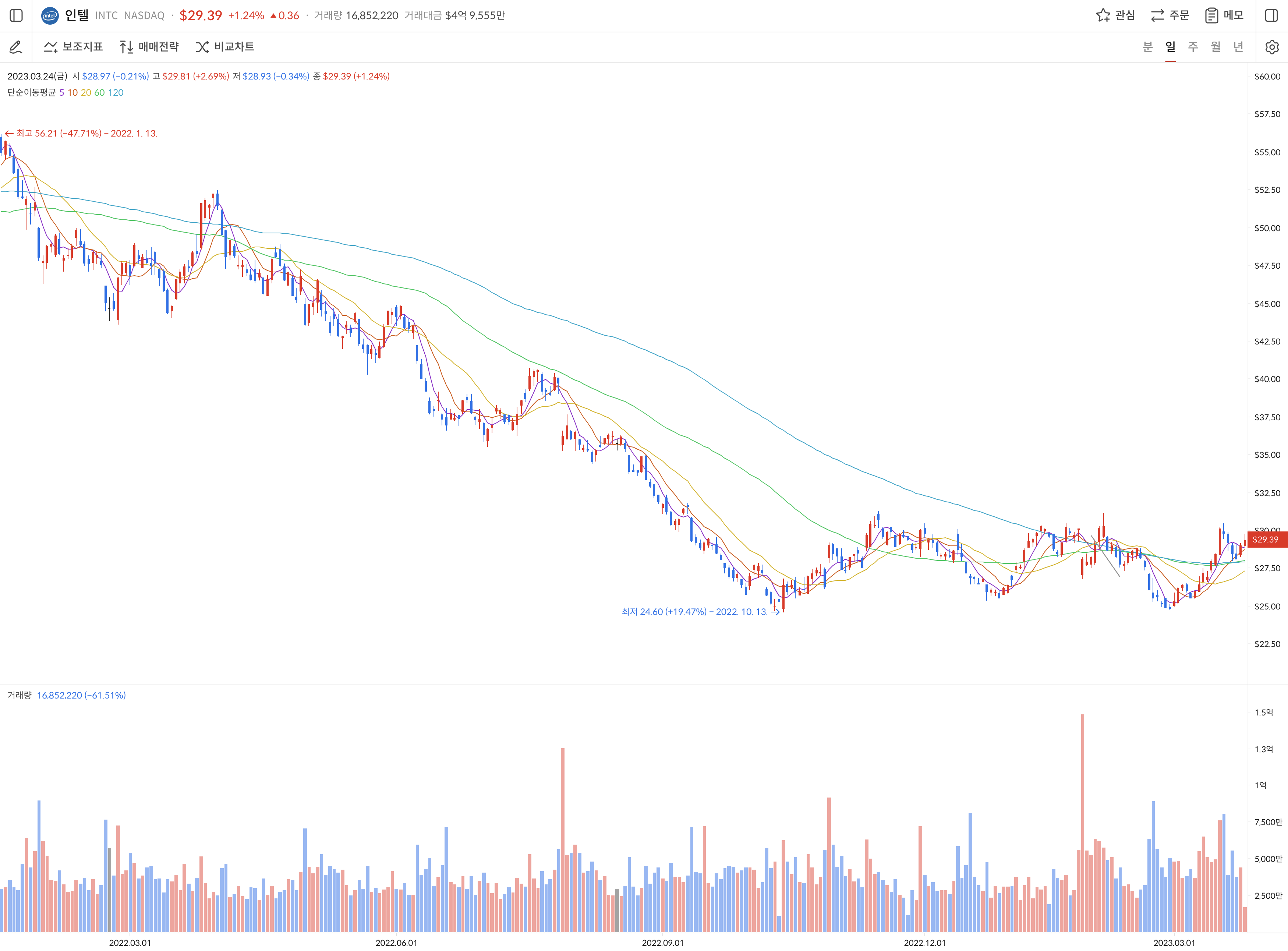This screenshot has width=1288, height=951.
Task: Switch to 월 monthly chart
Action: click(1216, 47)
